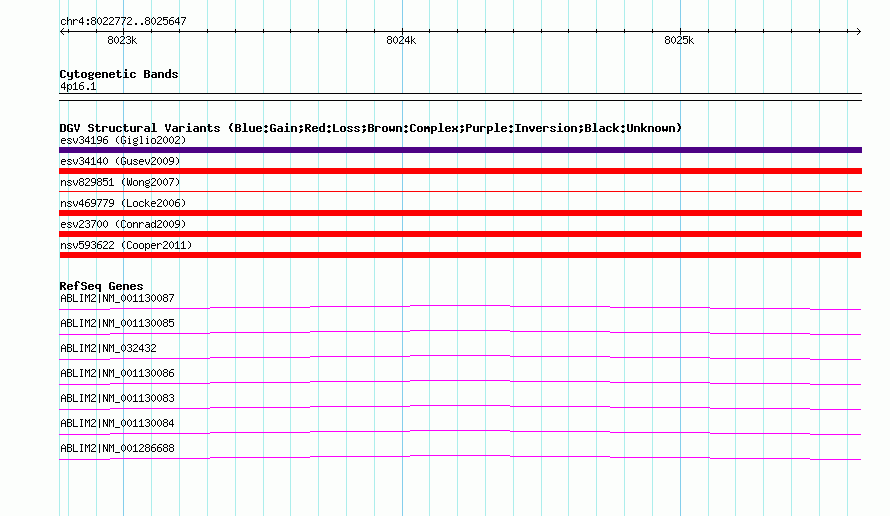Click the esv23700 (Conrad2009) label
Viewport: 890px width, 516px height.
pos(123,224)
